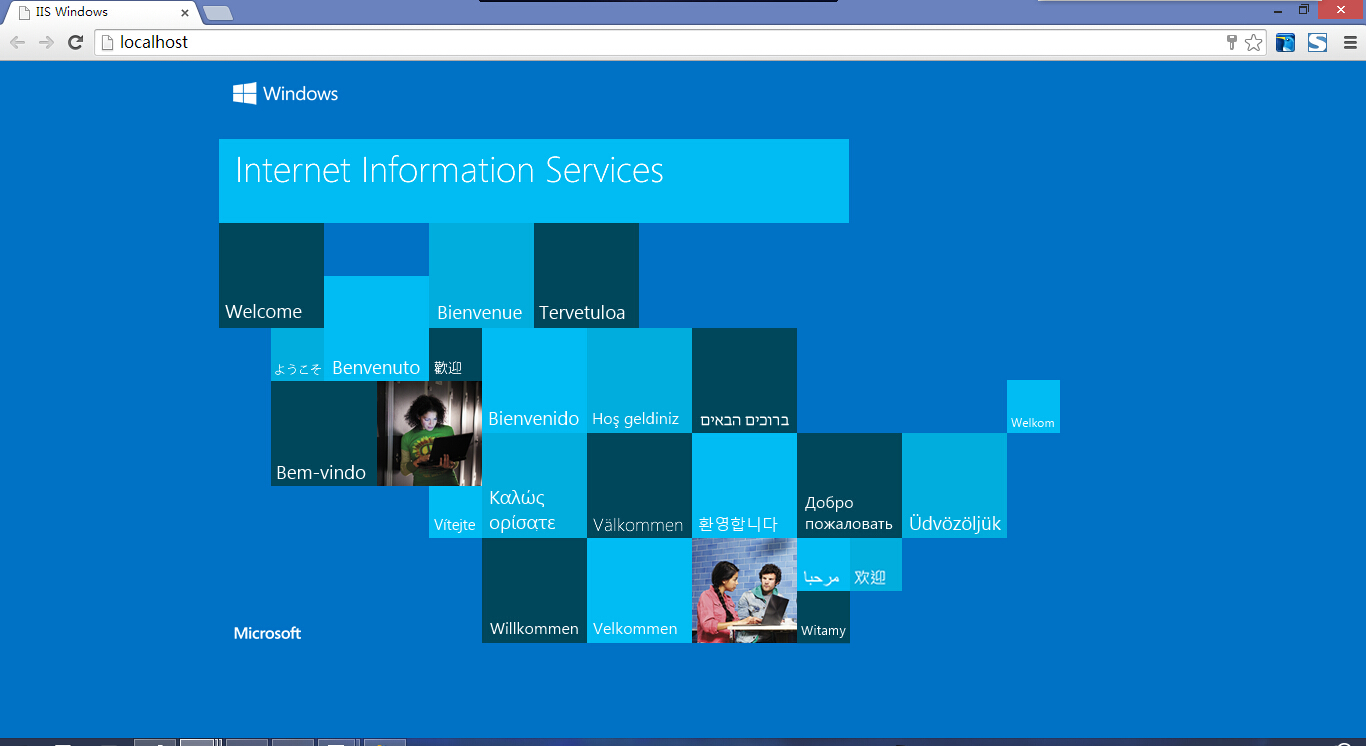Click the page info icon beside localhost

[x=108, y=42]
